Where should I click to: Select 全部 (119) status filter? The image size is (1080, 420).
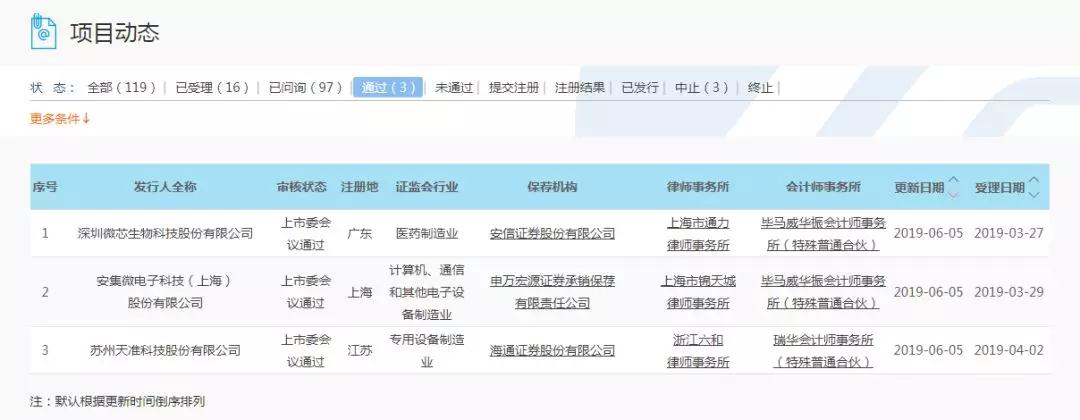(x=122, y=88)
